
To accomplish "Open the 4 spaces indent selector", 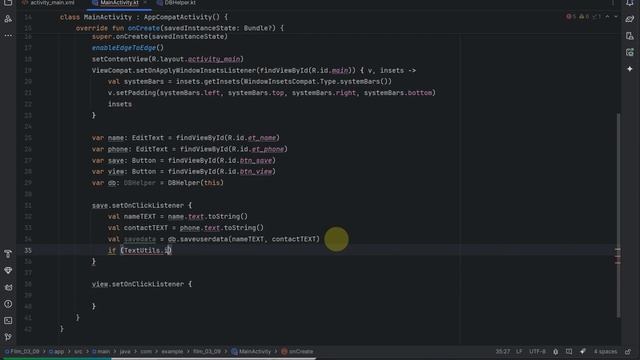I will click(x=605, y=351).
